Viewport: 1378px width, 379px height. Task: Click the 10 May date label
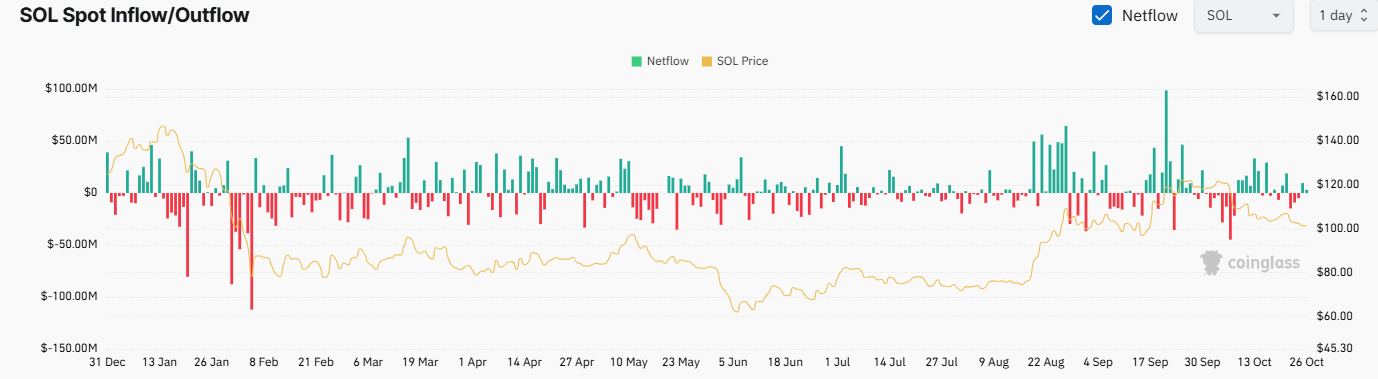click(628, 362)
